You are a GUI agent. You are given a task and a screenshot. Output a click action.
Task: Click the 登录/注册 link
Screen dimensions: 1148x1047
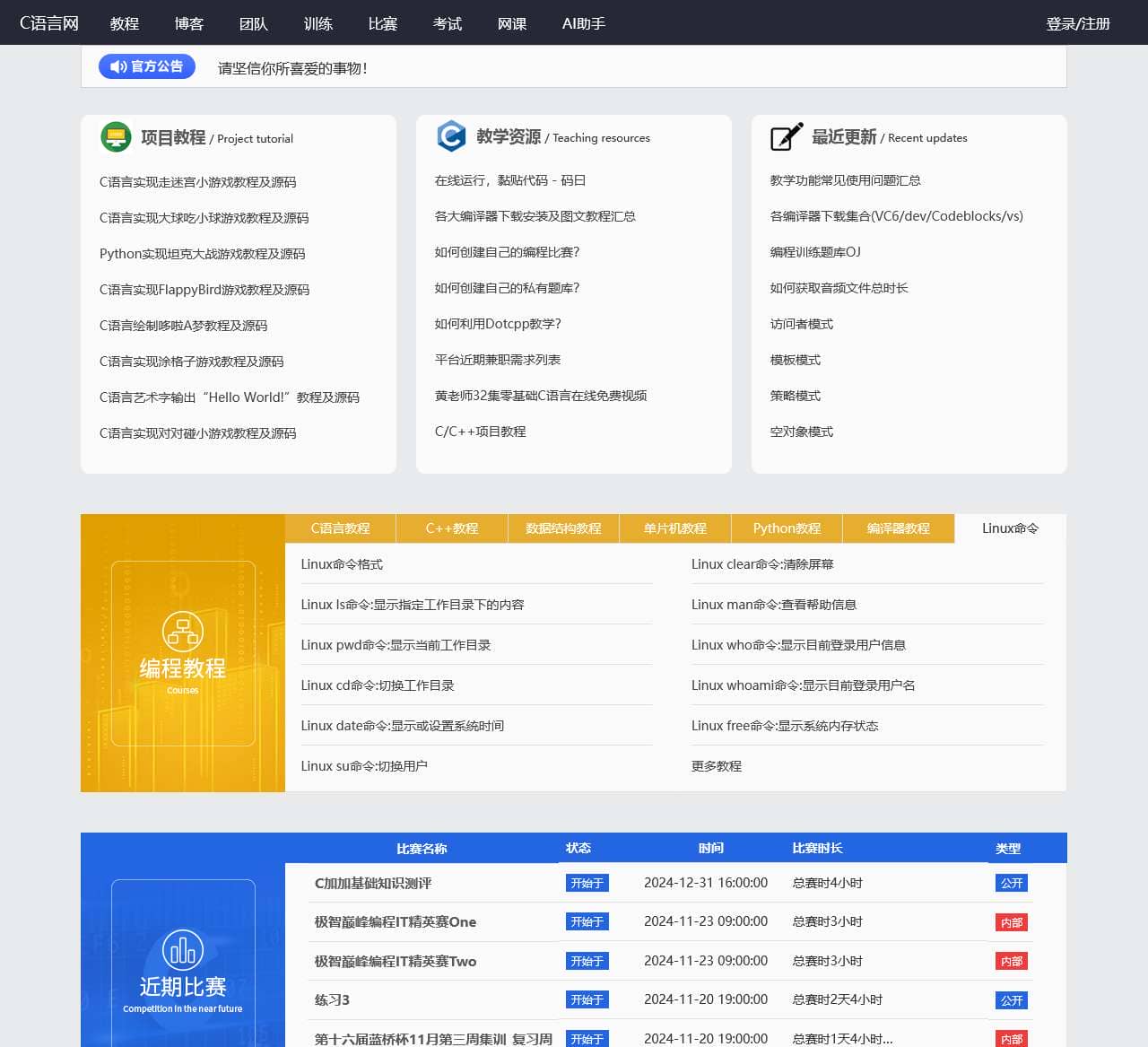(x=1077, y=24)
